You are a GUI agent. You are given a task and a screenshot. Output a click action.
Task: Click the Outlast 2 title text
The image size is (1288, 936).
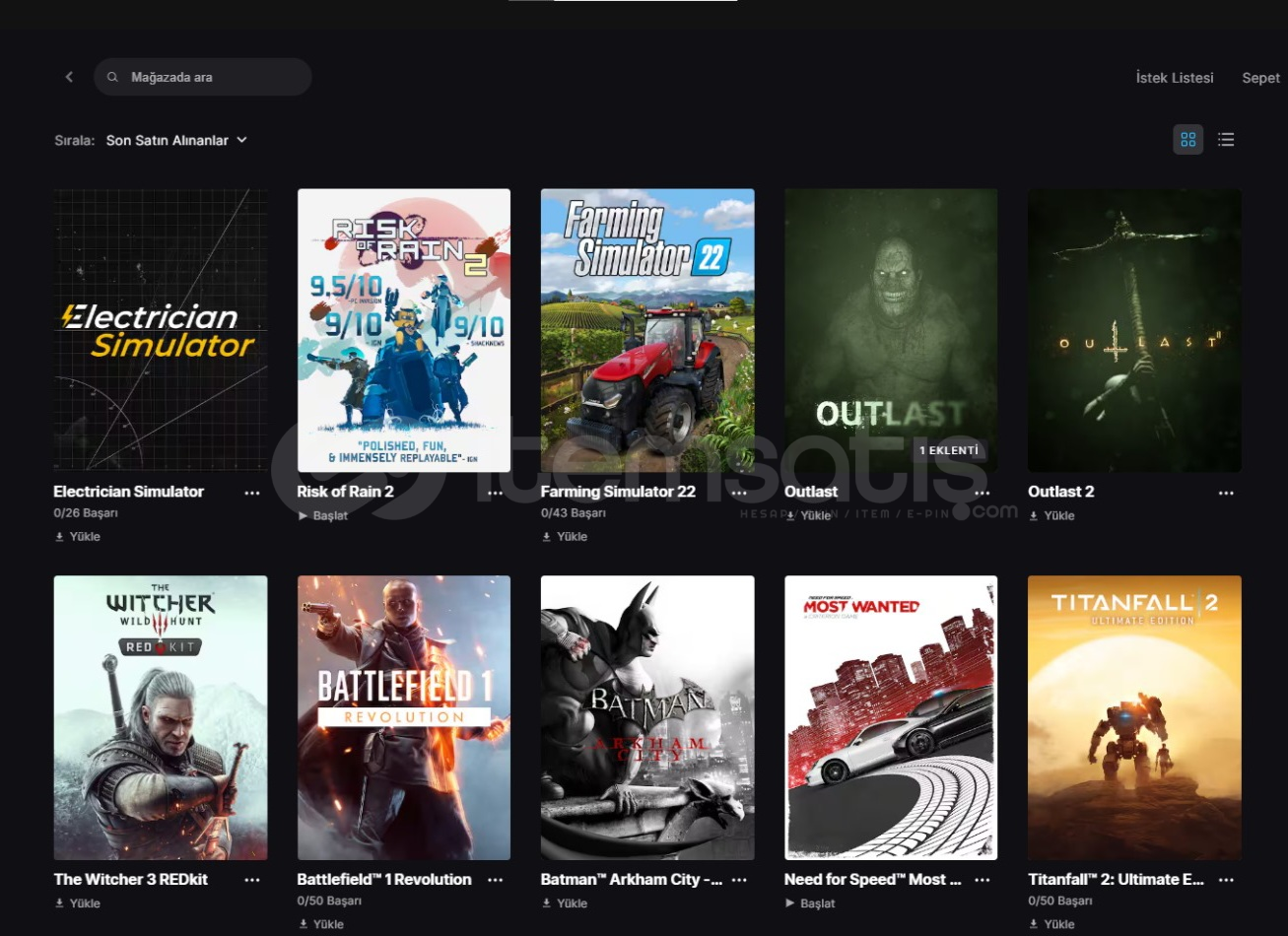point(1061,492)
